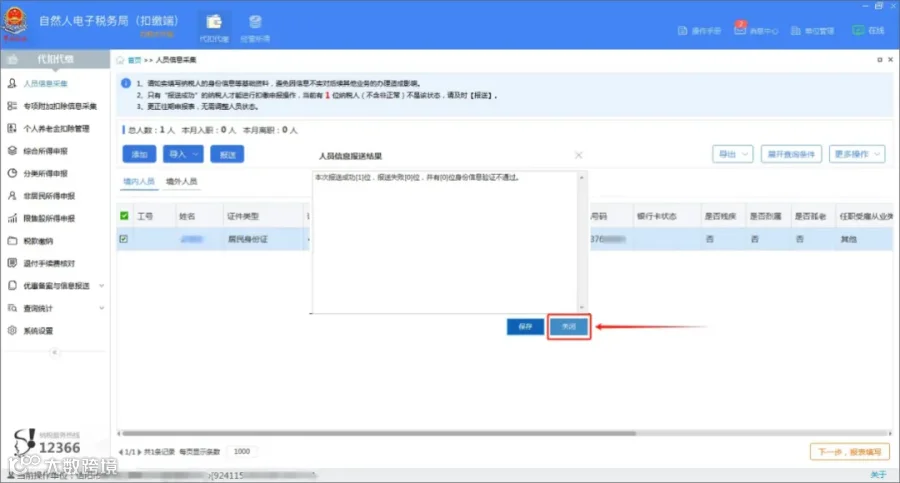
Task: Click the 保存 button in the result dialog
Action: 525,326
